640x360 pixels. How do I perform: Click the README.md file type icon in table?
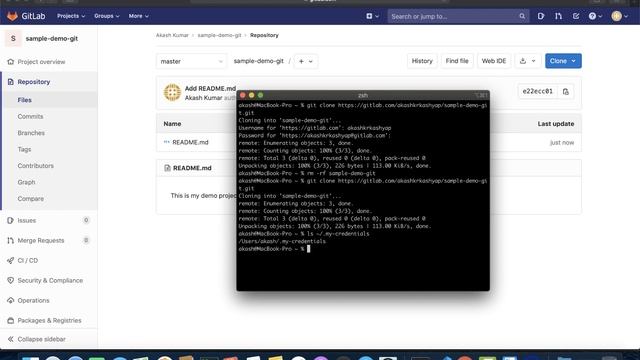point(167,142)
